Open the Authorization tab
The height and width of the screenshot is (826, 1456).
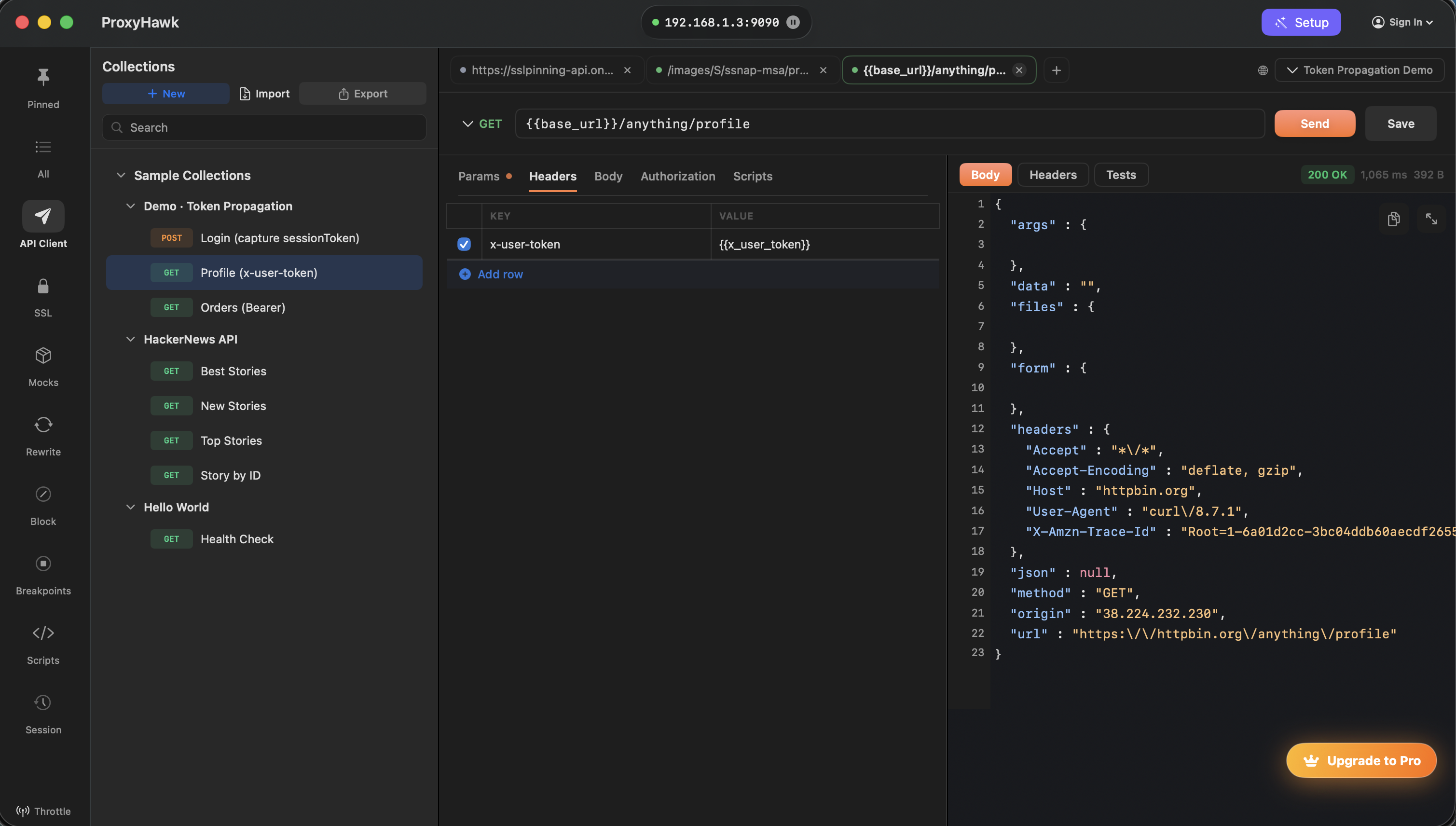pos(678,177)
